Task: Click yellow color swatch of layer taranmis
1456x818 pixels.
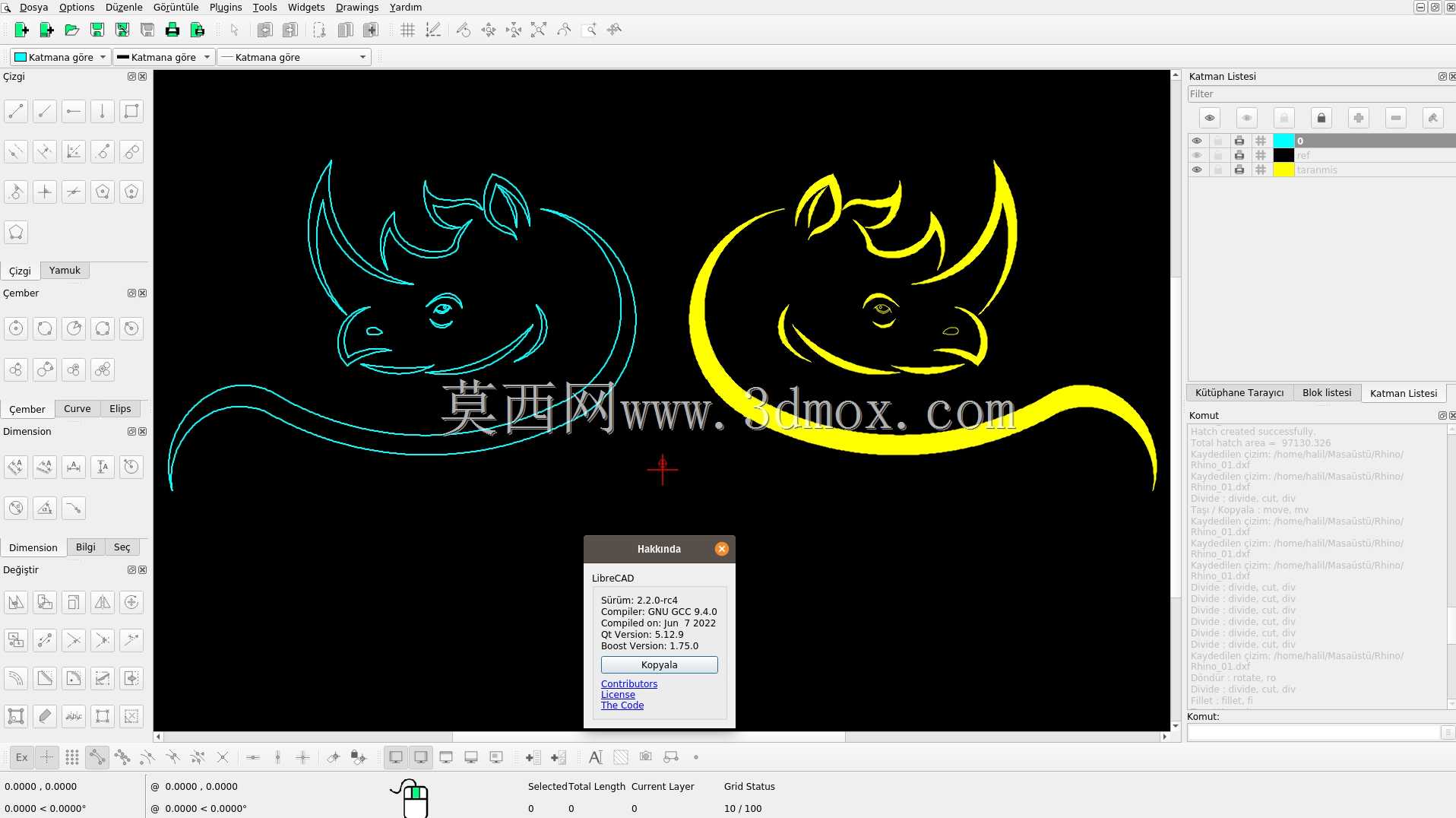Action: click(x=1283, y=170)
